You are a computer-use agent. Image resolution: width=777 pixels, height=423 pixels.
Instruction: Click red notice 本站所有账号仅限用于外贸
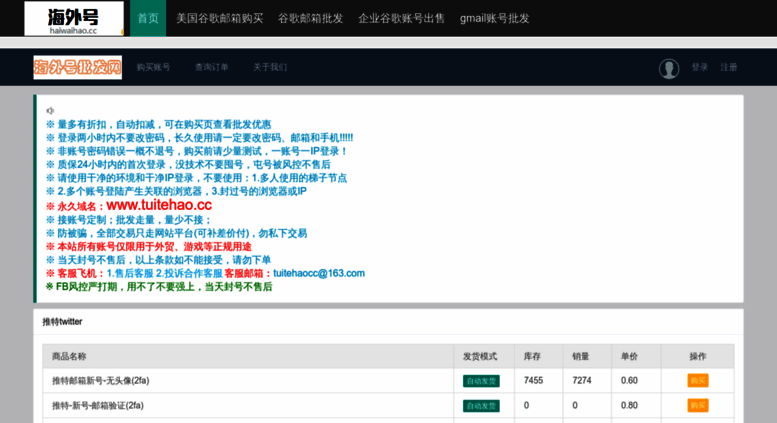149,247
